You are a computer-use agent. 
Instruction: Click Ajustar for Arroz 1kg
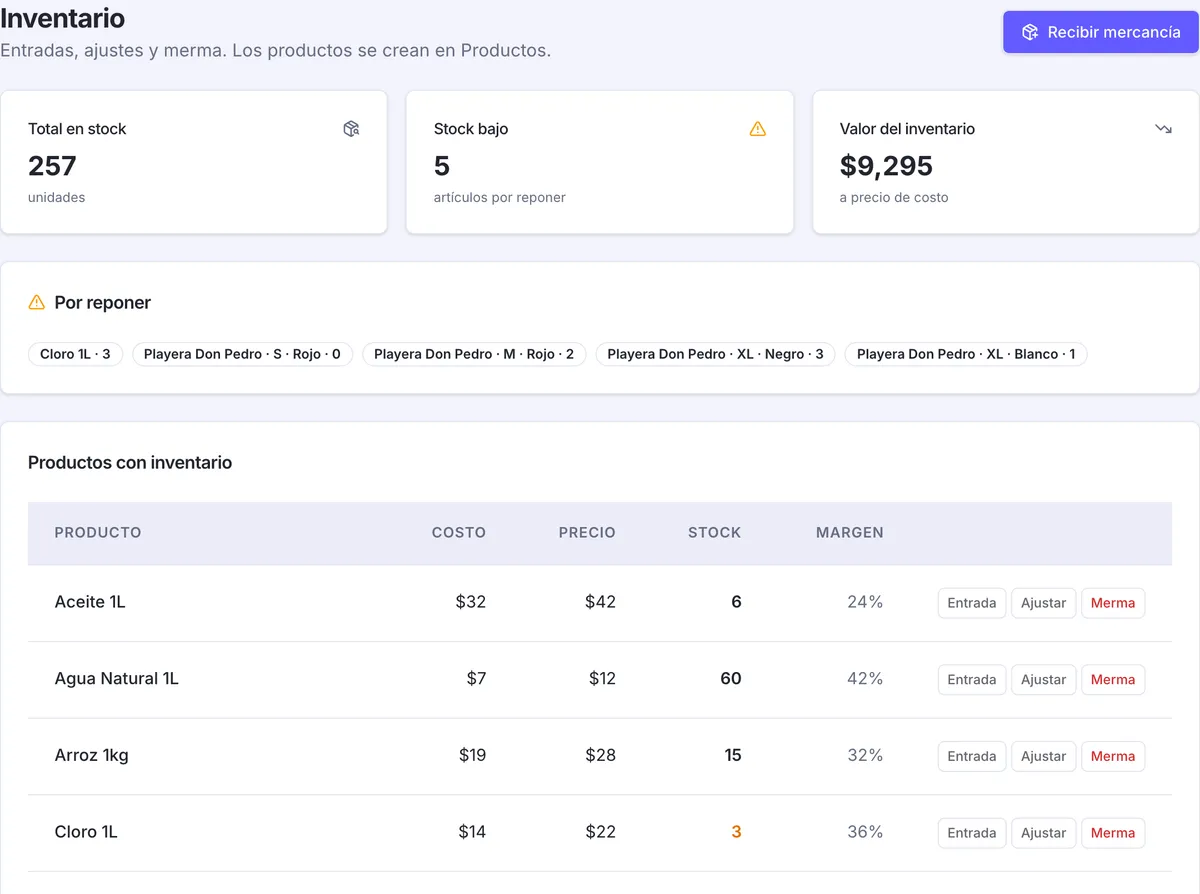tap(1044, 756)
